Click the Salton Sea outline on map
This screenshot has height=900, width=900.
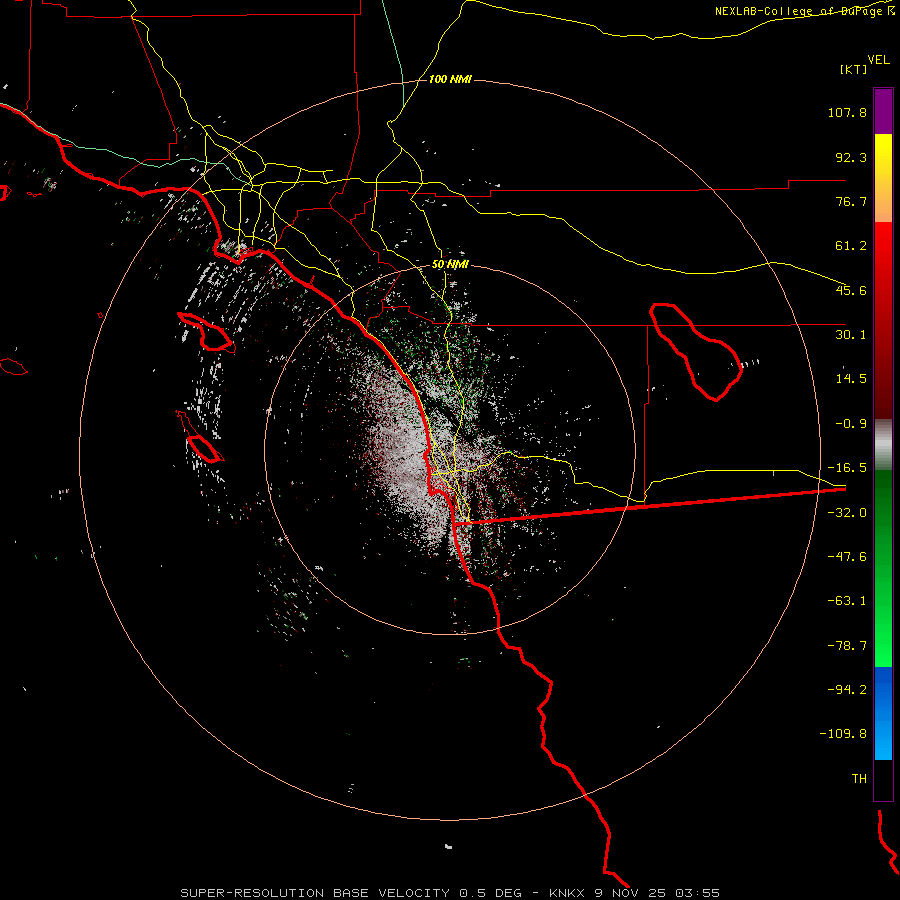[696, 351]
